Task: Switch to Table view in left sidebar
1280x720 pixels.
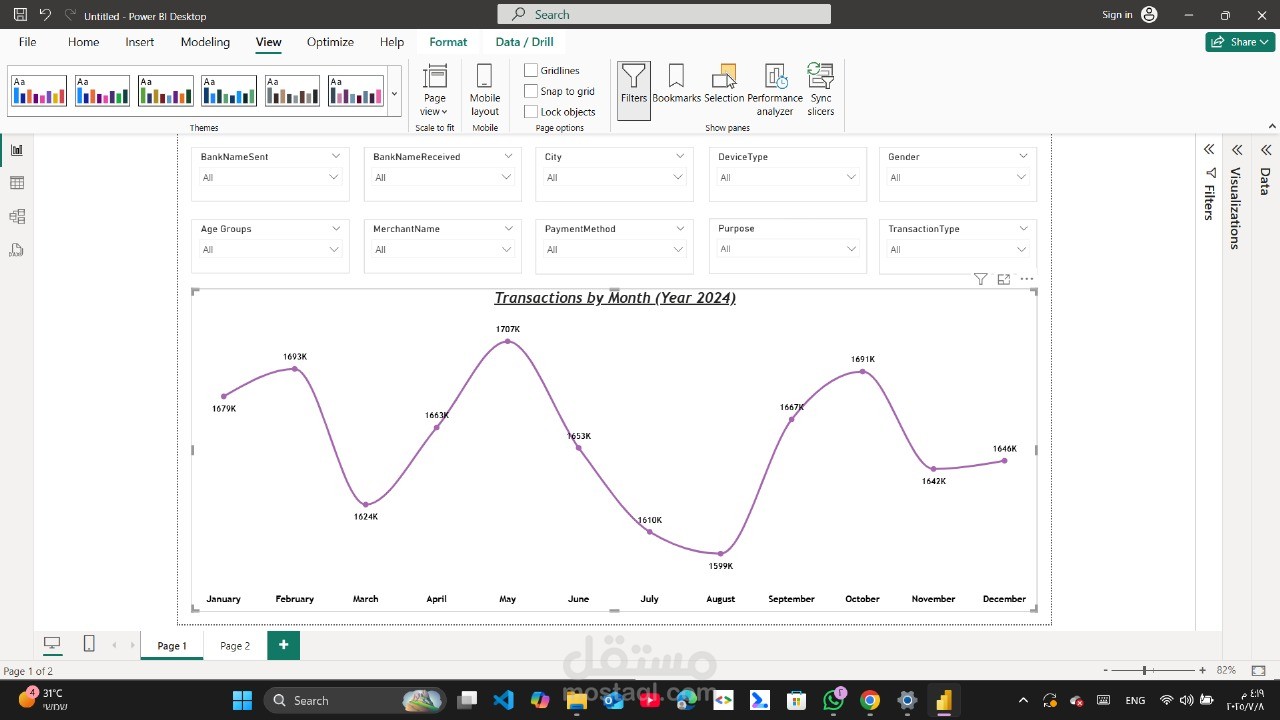Action: [x=17, y=183]
